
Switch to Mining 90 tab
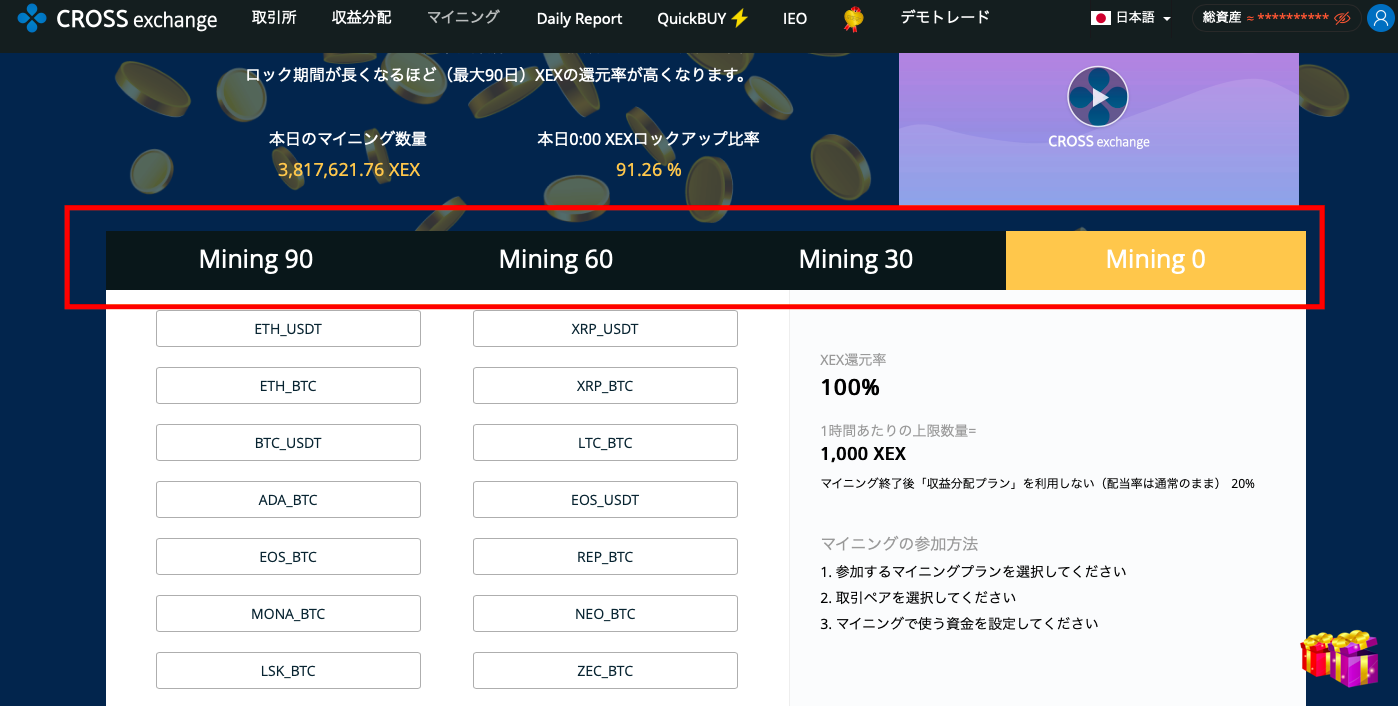(x=256, y=260)
